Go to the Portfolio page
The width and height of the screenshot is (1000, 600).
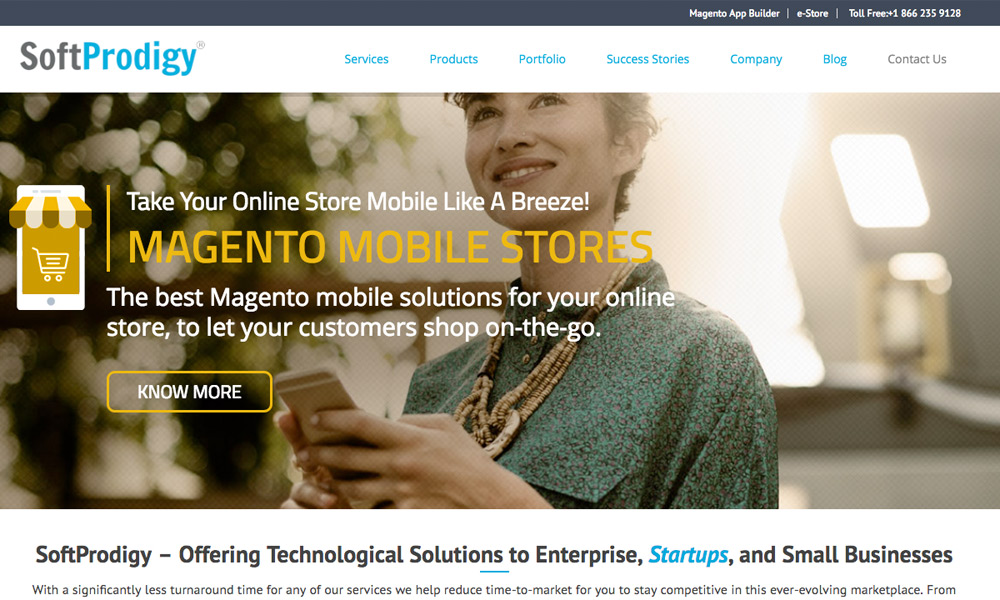click(x=542, y=59)
